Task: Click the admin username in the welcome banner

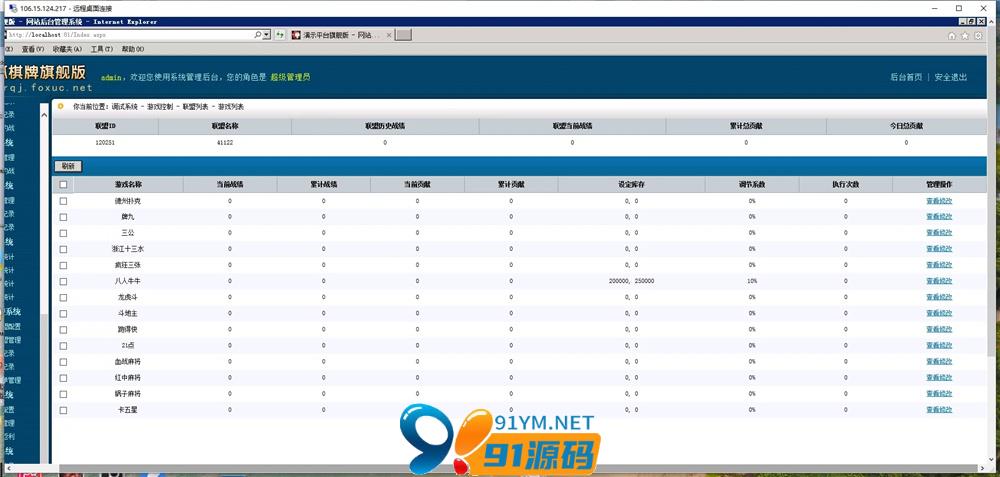Action: (x=111, y=77)
